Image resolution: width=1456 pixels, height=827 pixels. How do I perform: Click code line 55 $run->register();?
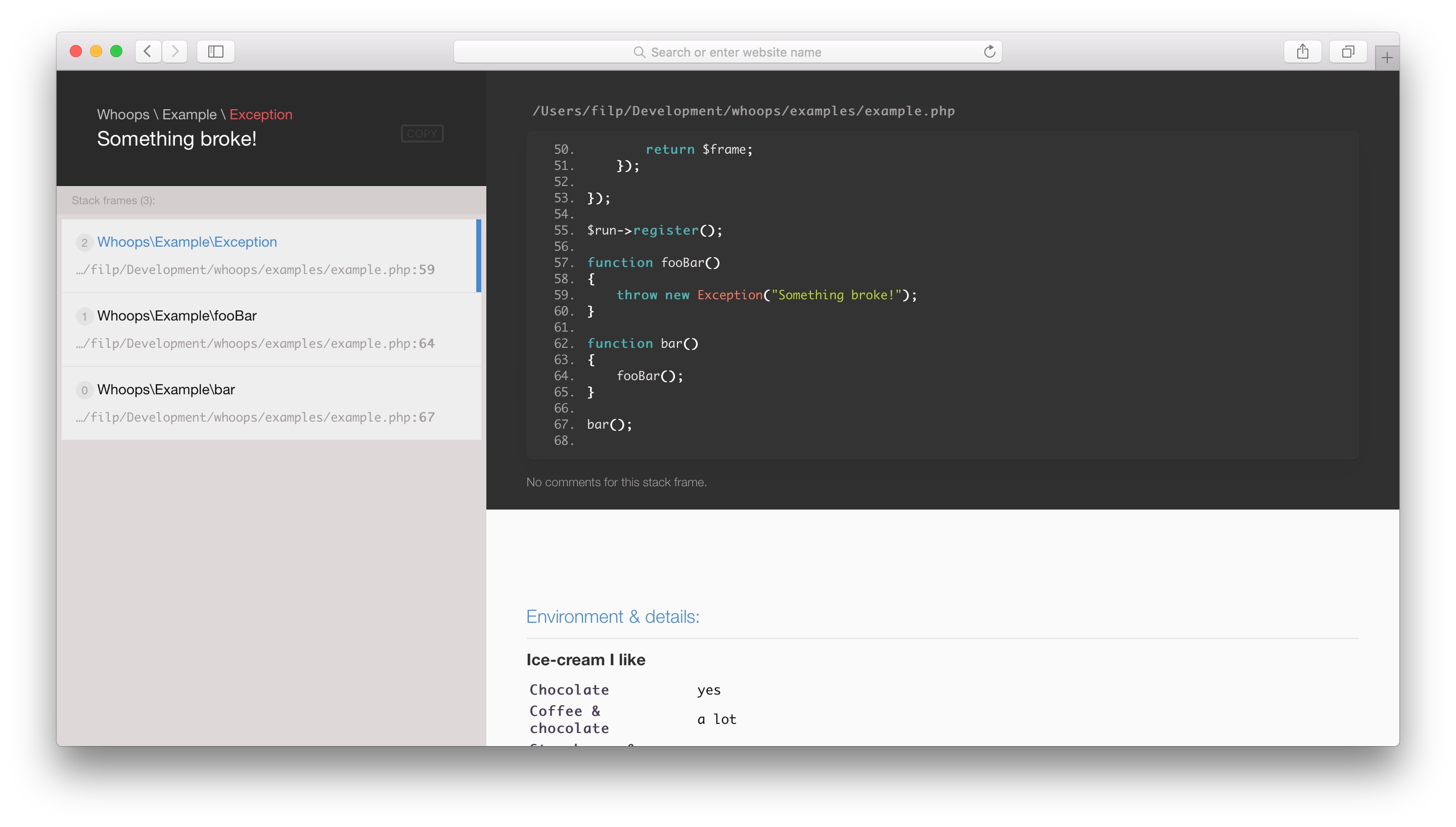pyautogui.click(x=654, y=230)
